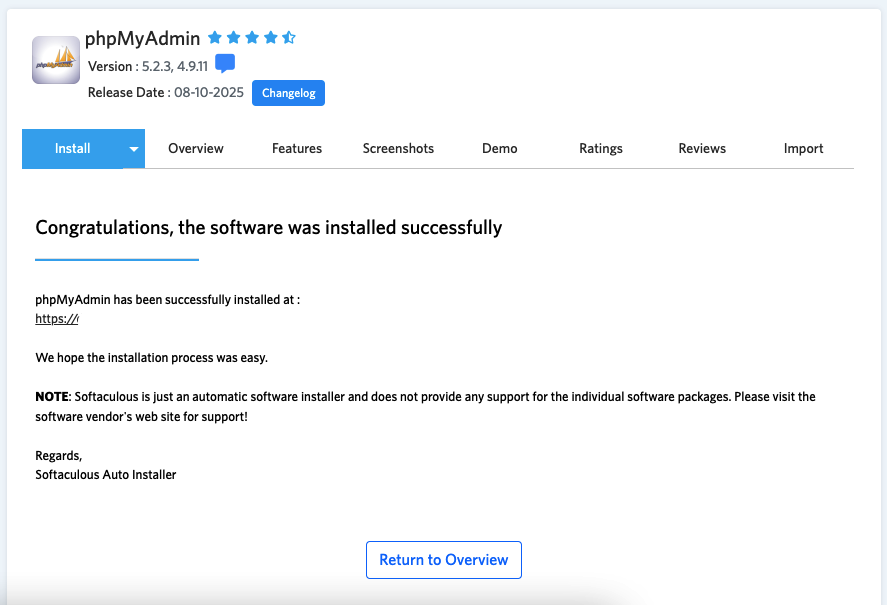Image resolution: width=887 pixels, height=605 pixels.
Task: Open the Demo tab
Action: coord(500,149)
